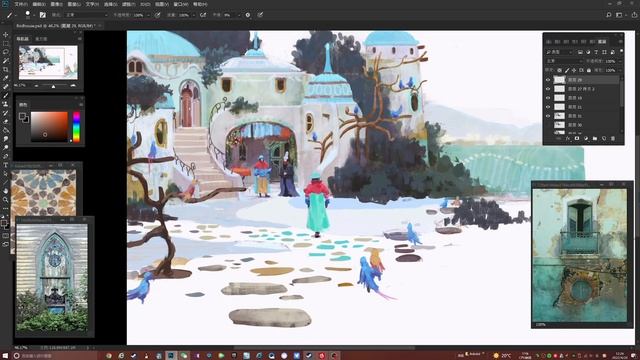Select the Dodge tool
The height and width of the screenshot is (360, 640).
pos(6,147)
